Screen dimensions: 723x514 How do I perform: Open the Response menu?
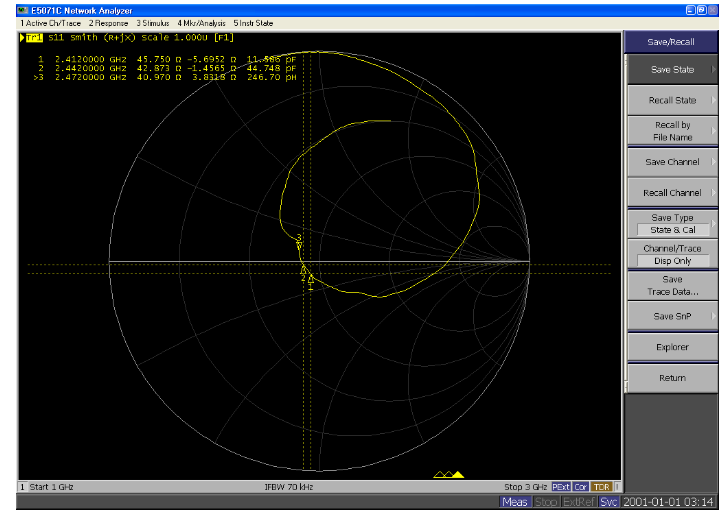tap(108, 23)
